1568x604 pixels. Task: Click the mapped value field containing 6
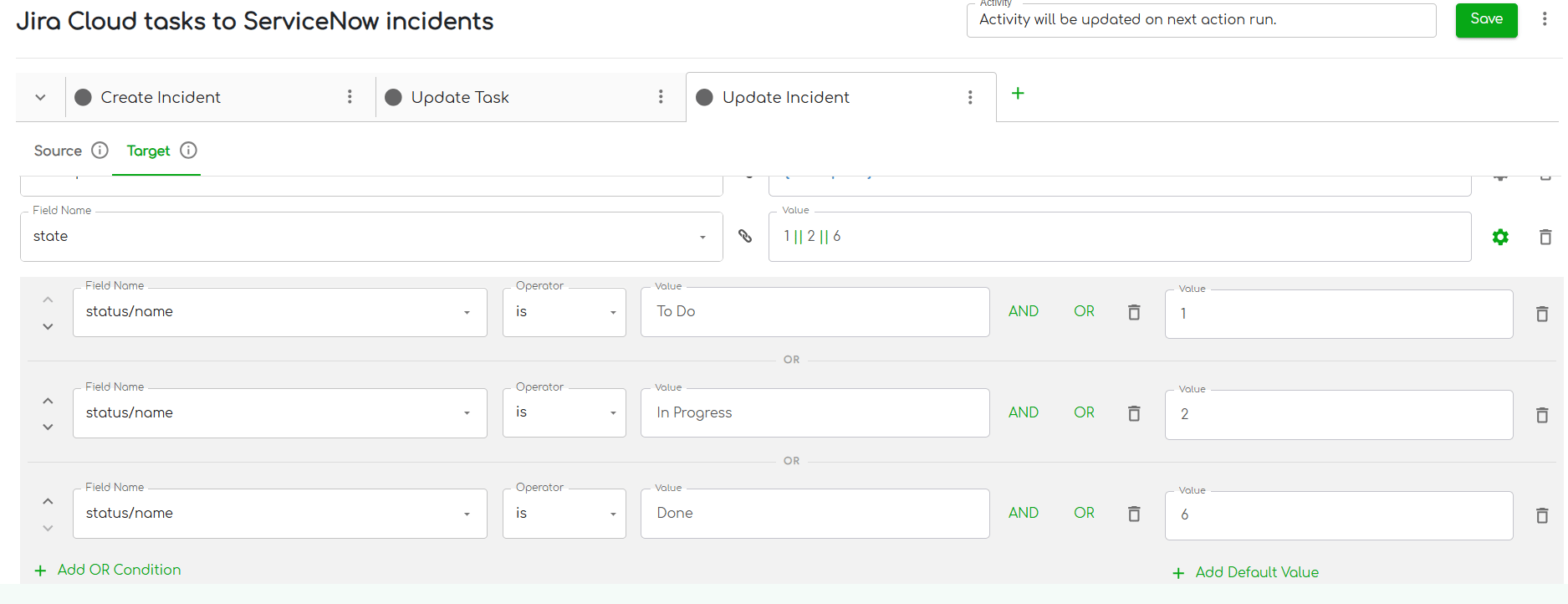click(1339, 515)
